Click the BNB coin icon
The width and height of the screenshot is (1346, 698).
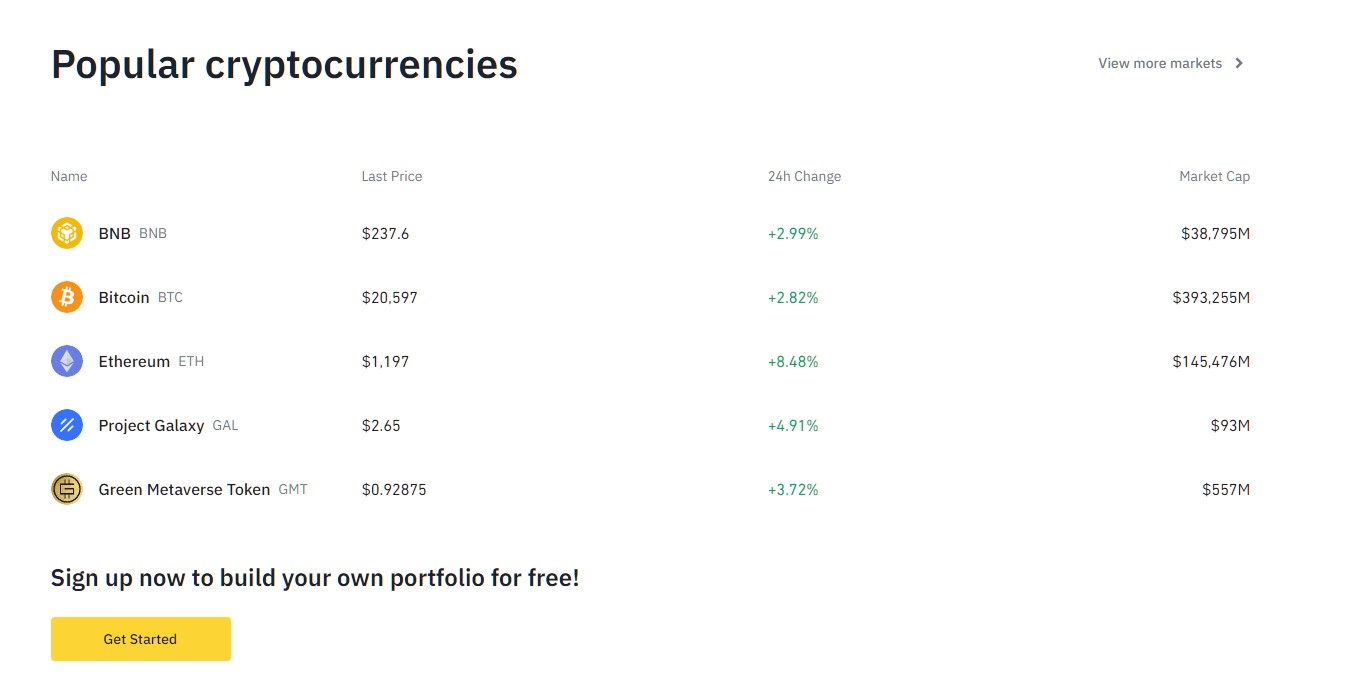pos(67,233)
